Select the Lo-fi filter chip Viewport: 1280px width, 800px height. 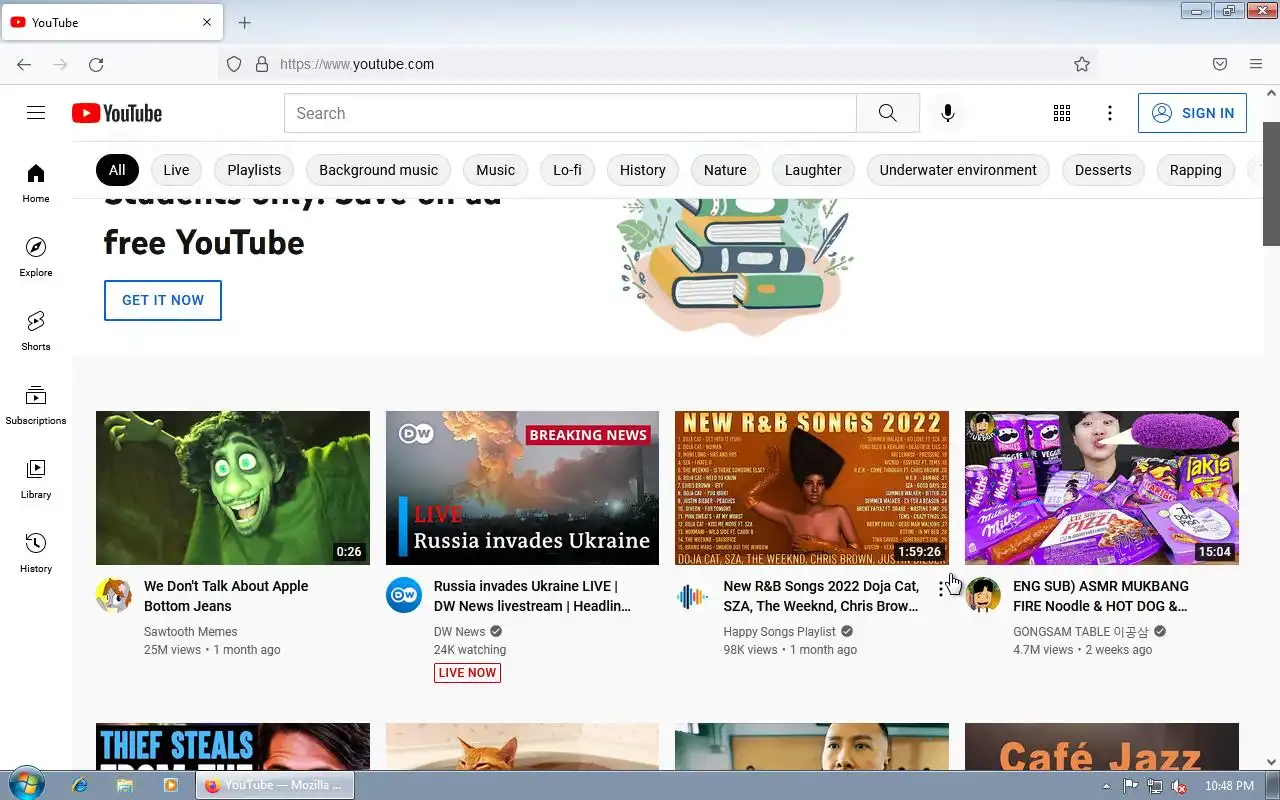567,170
